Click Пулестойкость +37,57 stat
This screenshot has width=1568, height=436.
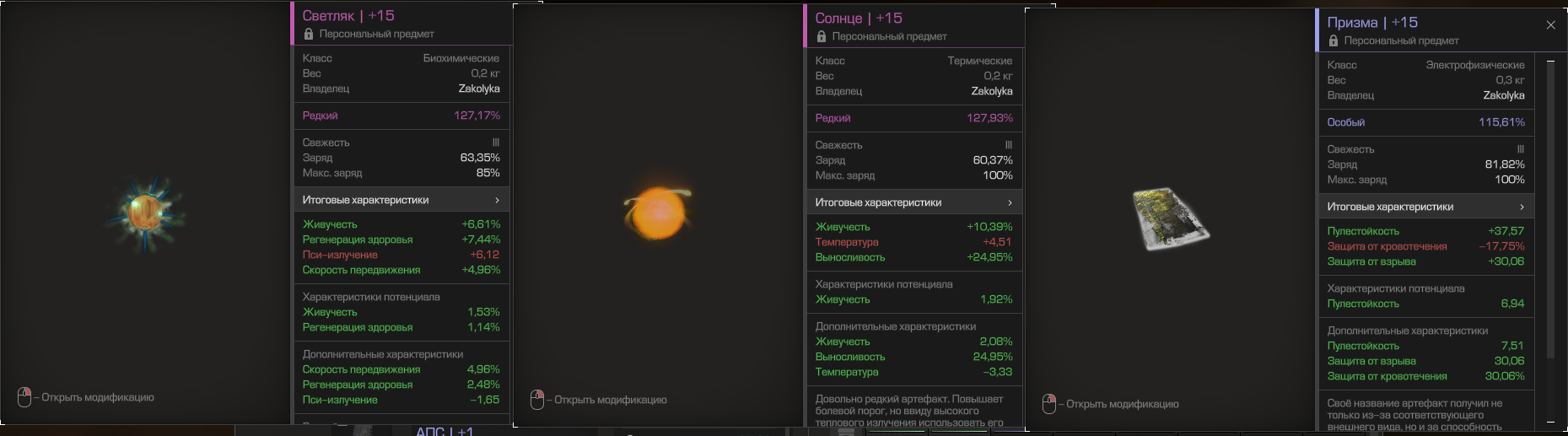(1426, 231)
